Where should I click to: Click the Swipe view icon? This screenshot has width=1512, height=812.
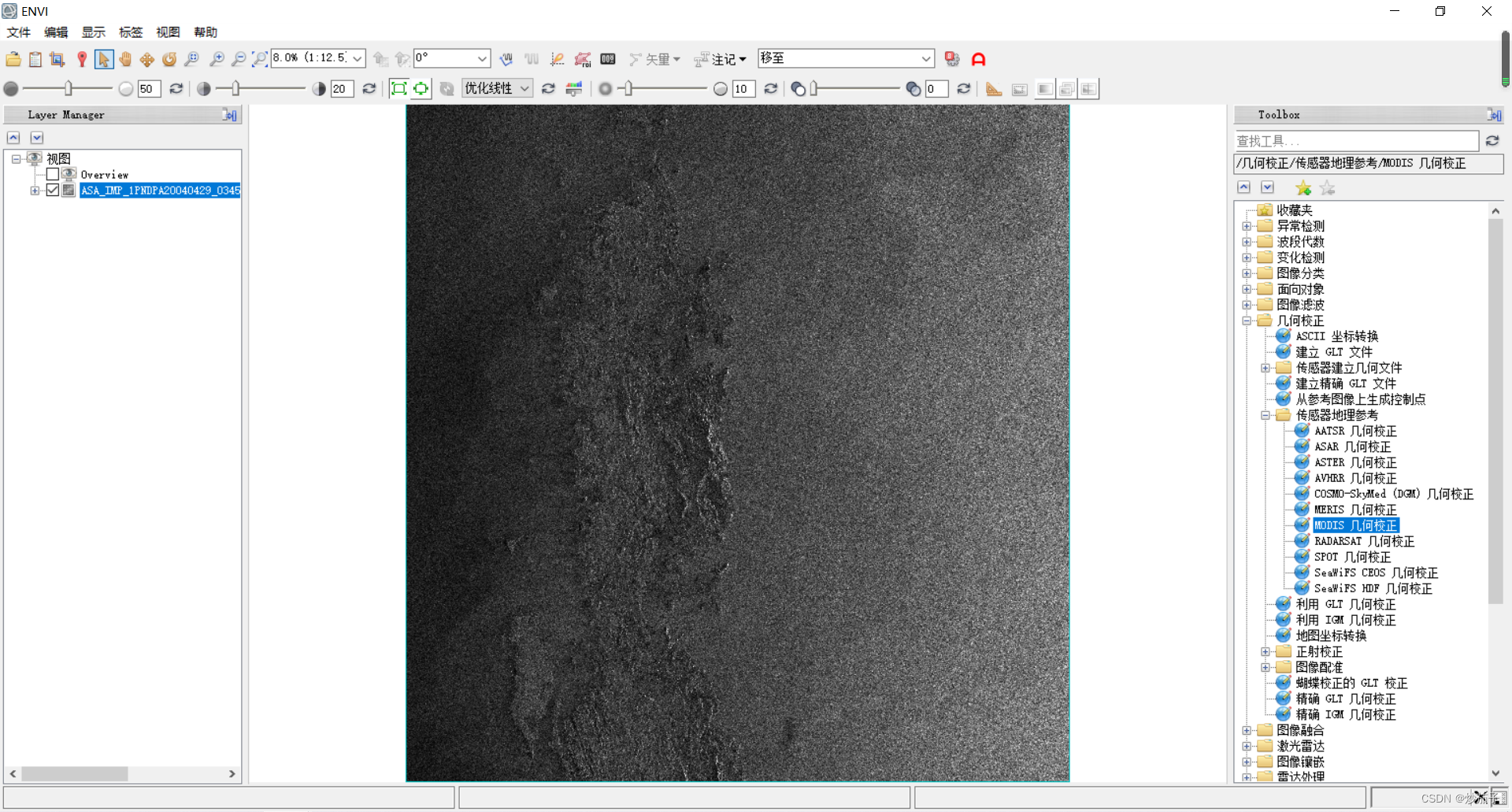pyautogui.click(x=1089, y=89)
